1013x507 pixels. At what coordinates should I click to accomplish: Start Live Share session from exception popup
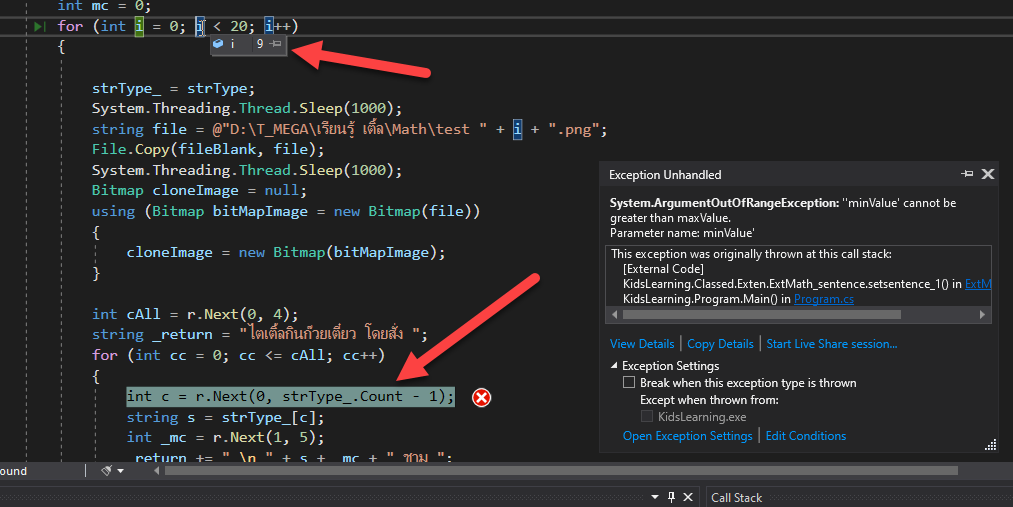pos(831,343)
